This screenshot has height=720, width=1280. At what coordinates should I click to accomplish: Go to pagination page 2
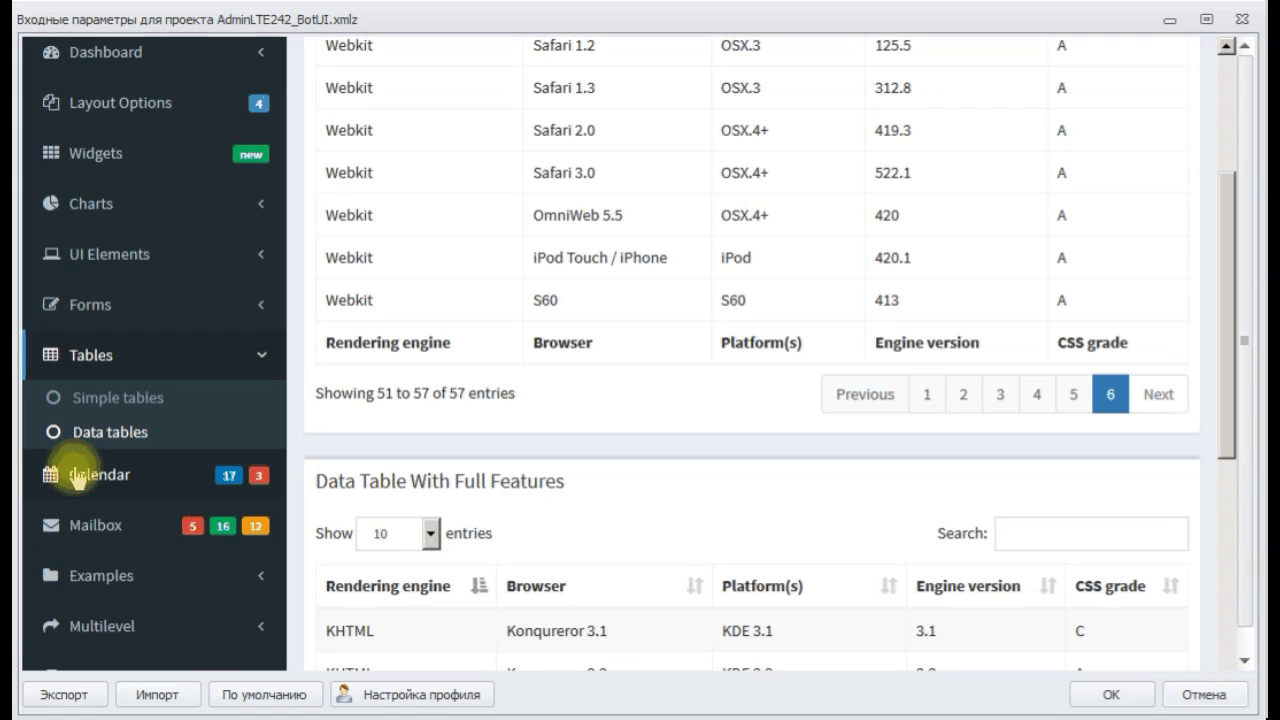pos(963,394)
